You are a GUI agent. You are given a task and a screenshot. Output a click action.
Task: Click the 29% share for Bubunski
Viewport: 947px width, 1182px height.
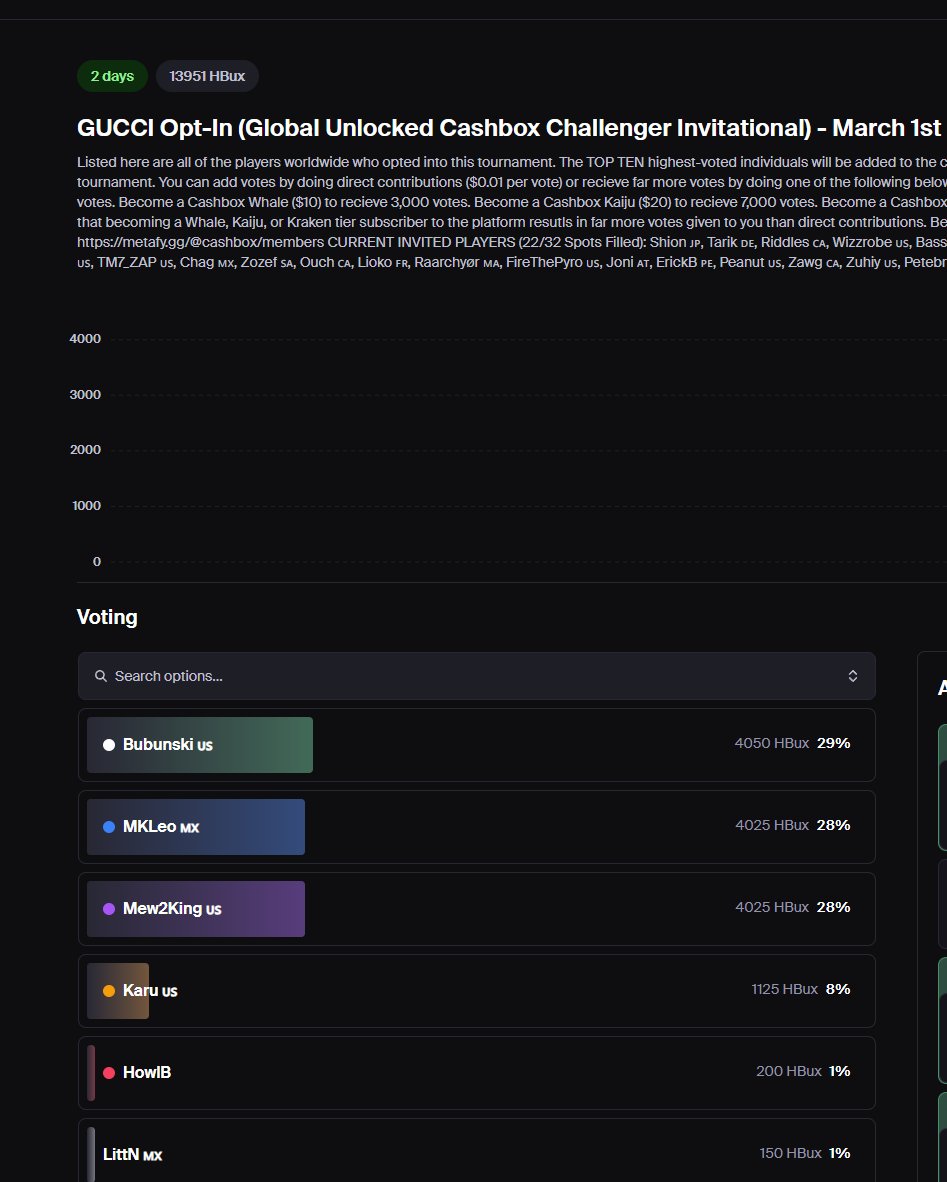tap(834, 743)
